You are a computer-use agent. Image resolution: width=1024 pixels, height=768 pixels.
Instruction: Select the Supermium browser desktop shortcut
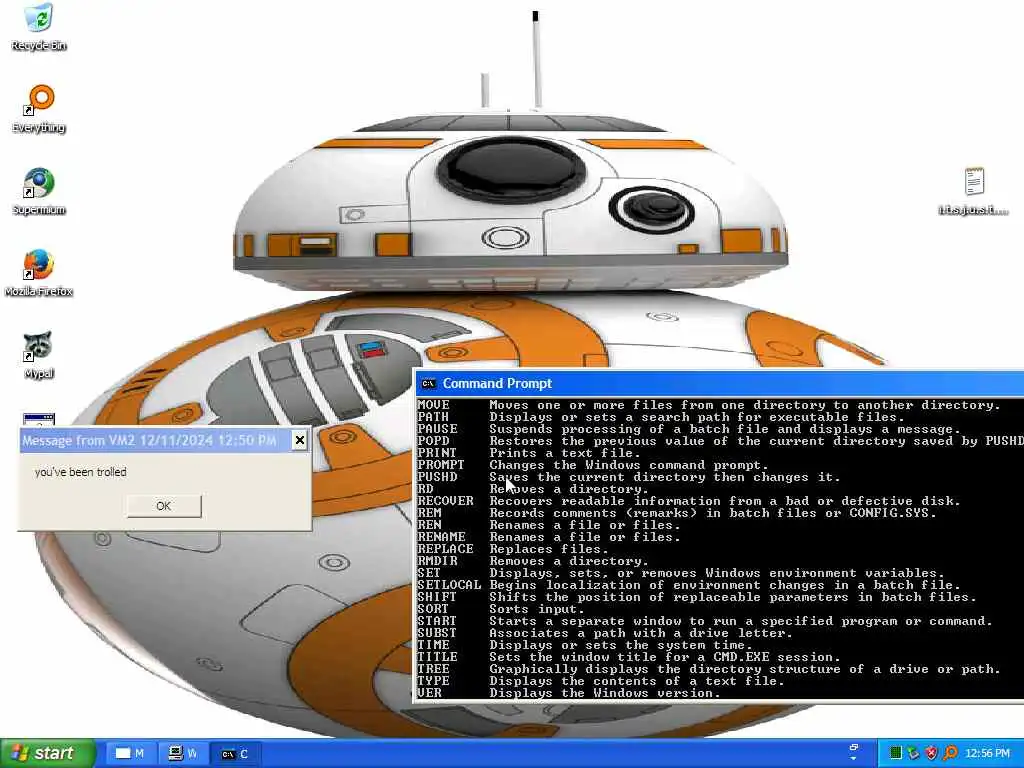point(39,191)
